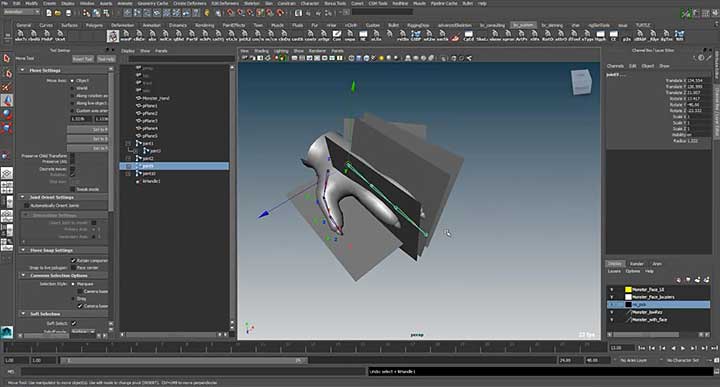Toggle Soft Select checkbox

[x=73, y=323]
